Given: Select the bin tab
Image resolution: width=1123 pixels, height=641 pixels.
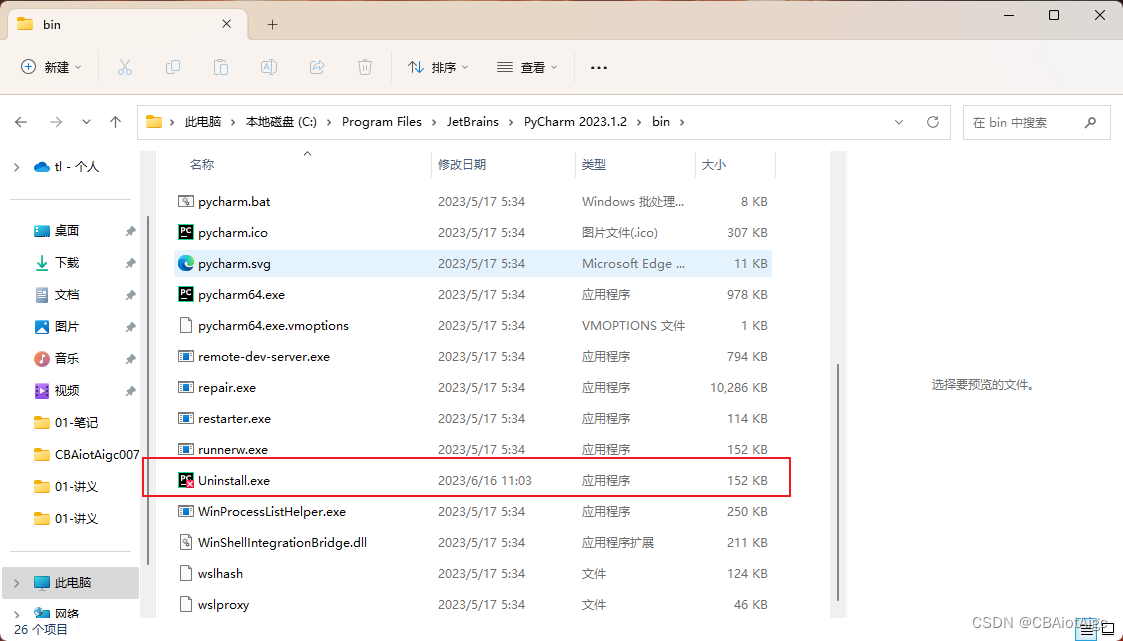Looking at the screenshot, I should [125, 24].
